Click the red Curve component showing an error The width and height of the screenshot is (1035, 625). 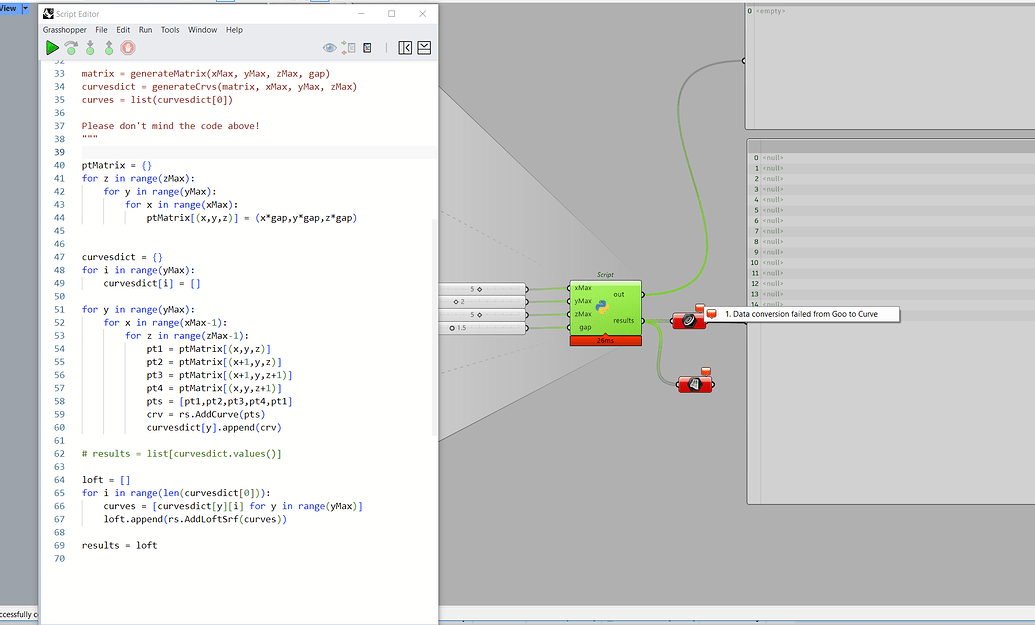click(690, 320)
